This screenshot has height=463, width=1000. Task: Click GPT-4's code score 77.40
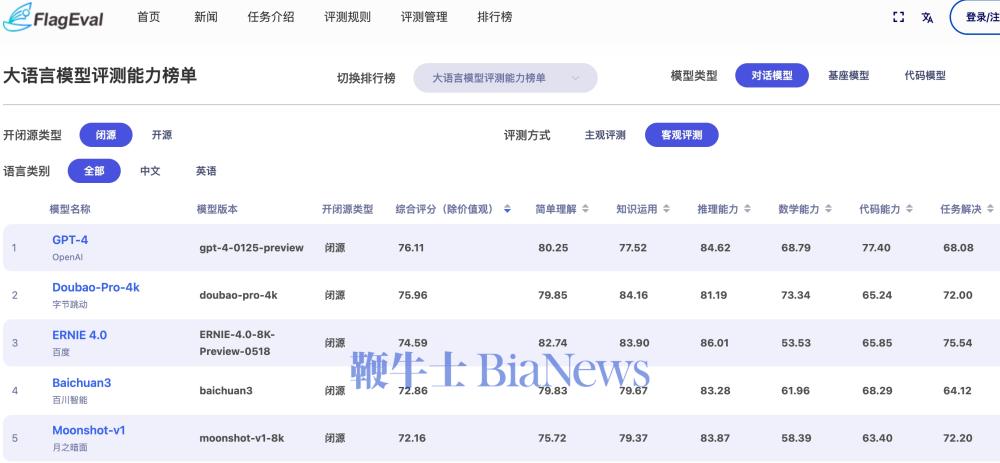coord(876,248)
